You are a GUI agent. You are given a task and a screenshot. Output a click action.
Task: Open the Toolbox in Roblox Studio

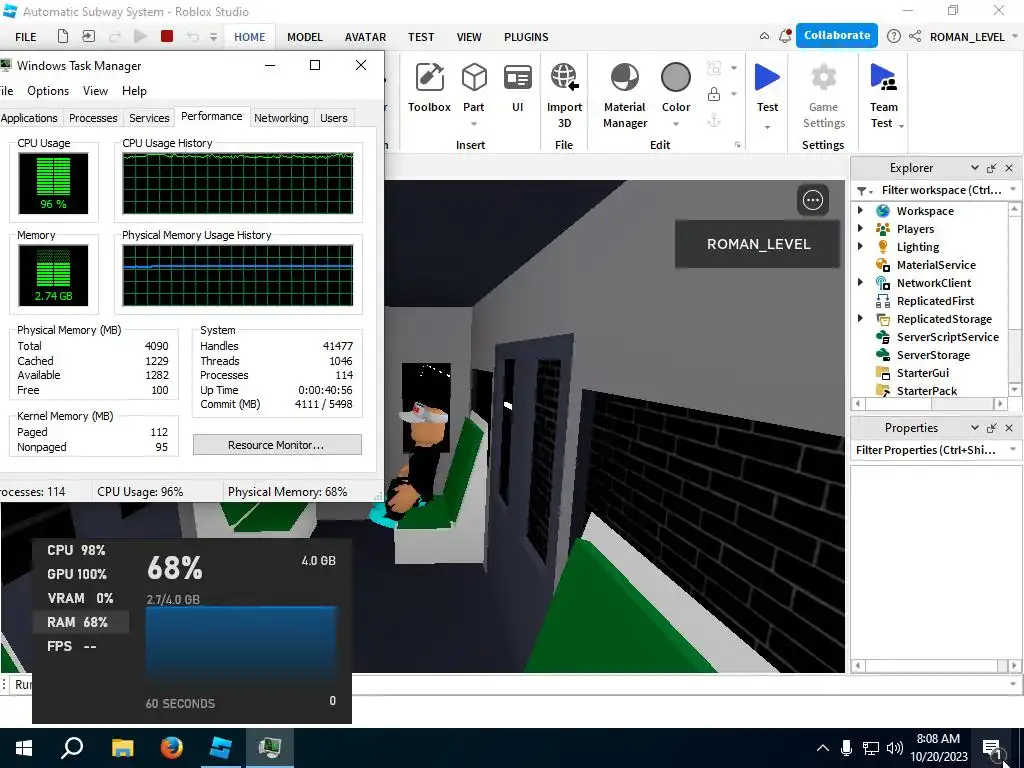coord(429,88)
